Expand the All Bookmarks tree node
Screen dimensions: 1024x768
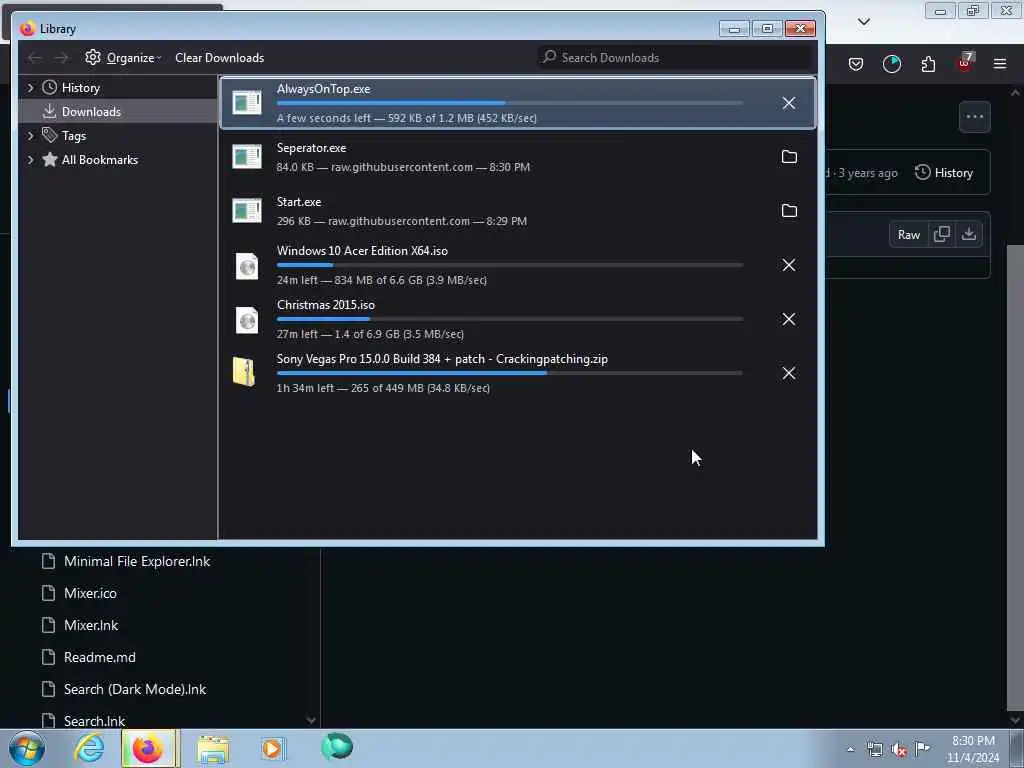(x=31, y=160)
